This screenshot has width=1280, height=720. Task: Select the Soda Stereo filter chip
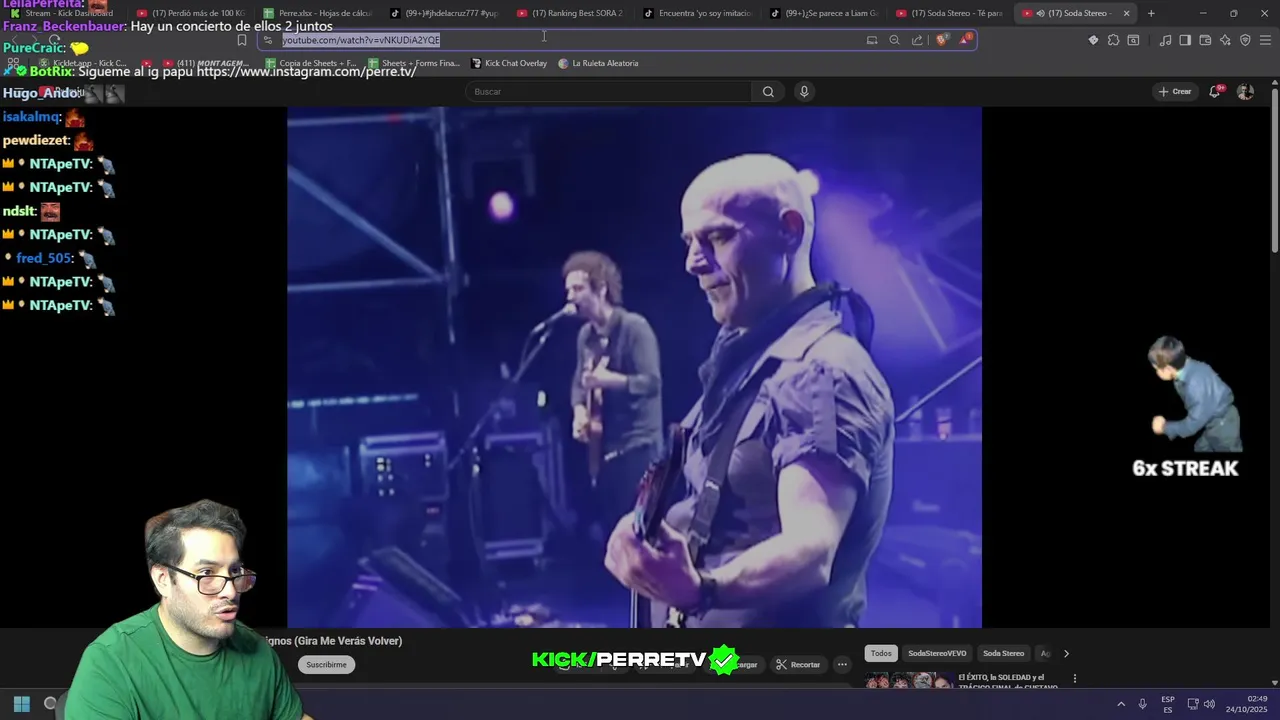click(x=1003, y=653)
